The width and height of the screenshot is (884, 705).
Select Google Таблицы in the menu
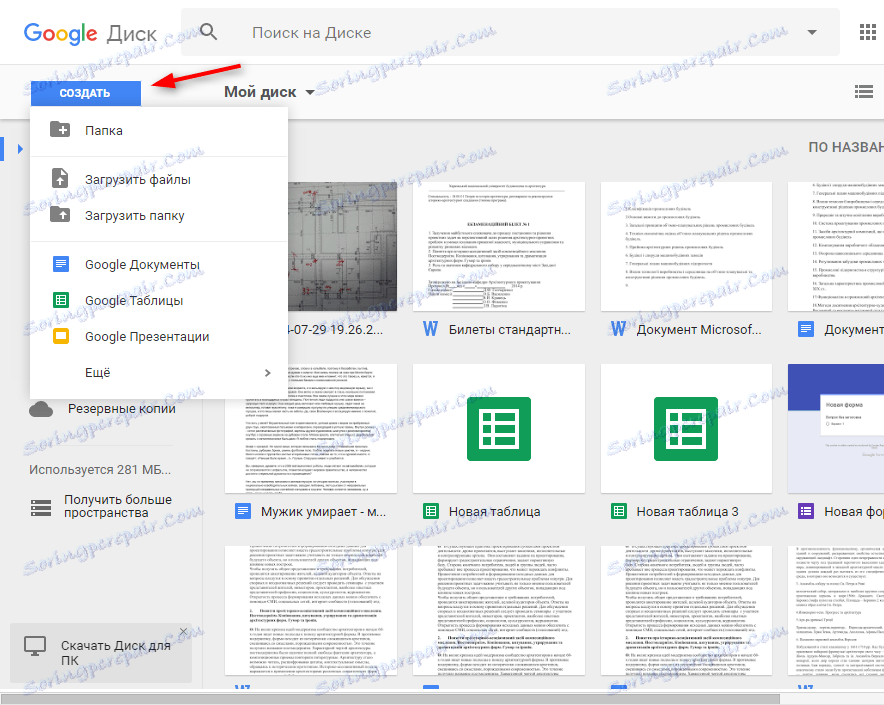click(x=159, y=300)
